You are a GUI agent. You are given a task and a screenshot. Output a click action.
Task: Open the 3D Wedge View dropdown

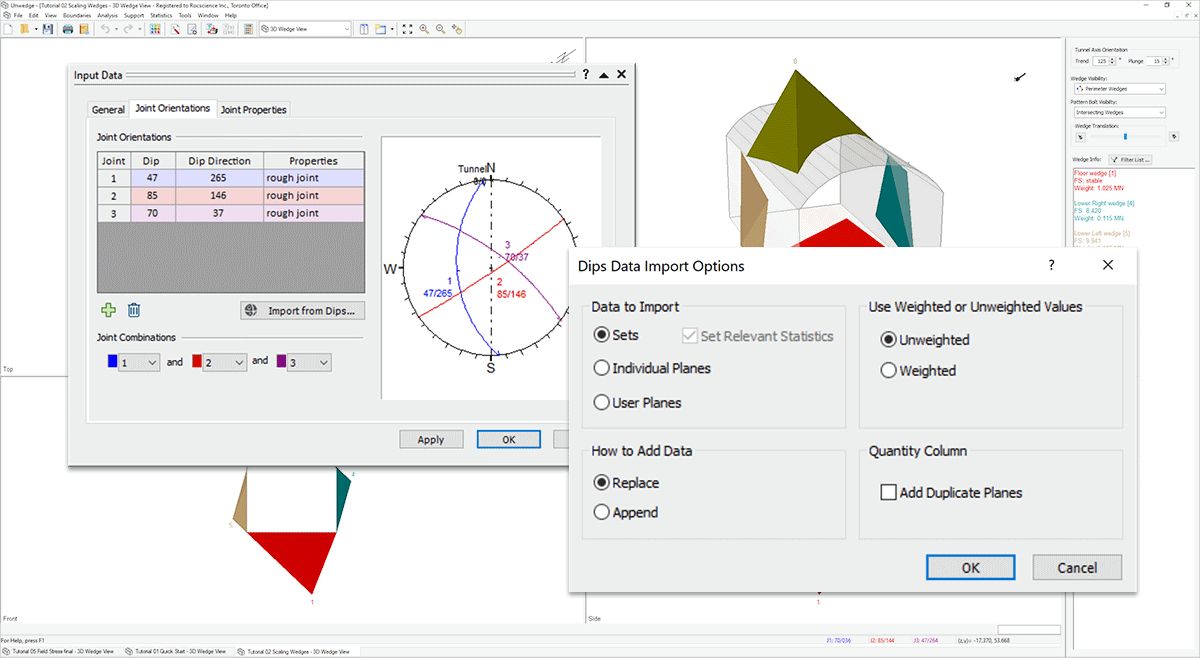click(x=304, y=29)
